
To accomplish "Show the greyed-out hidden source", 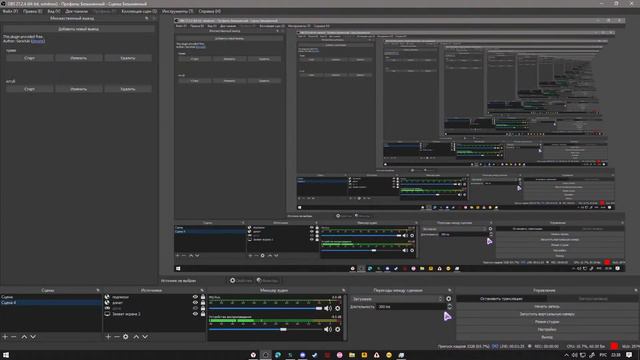I will coord(195,308).
